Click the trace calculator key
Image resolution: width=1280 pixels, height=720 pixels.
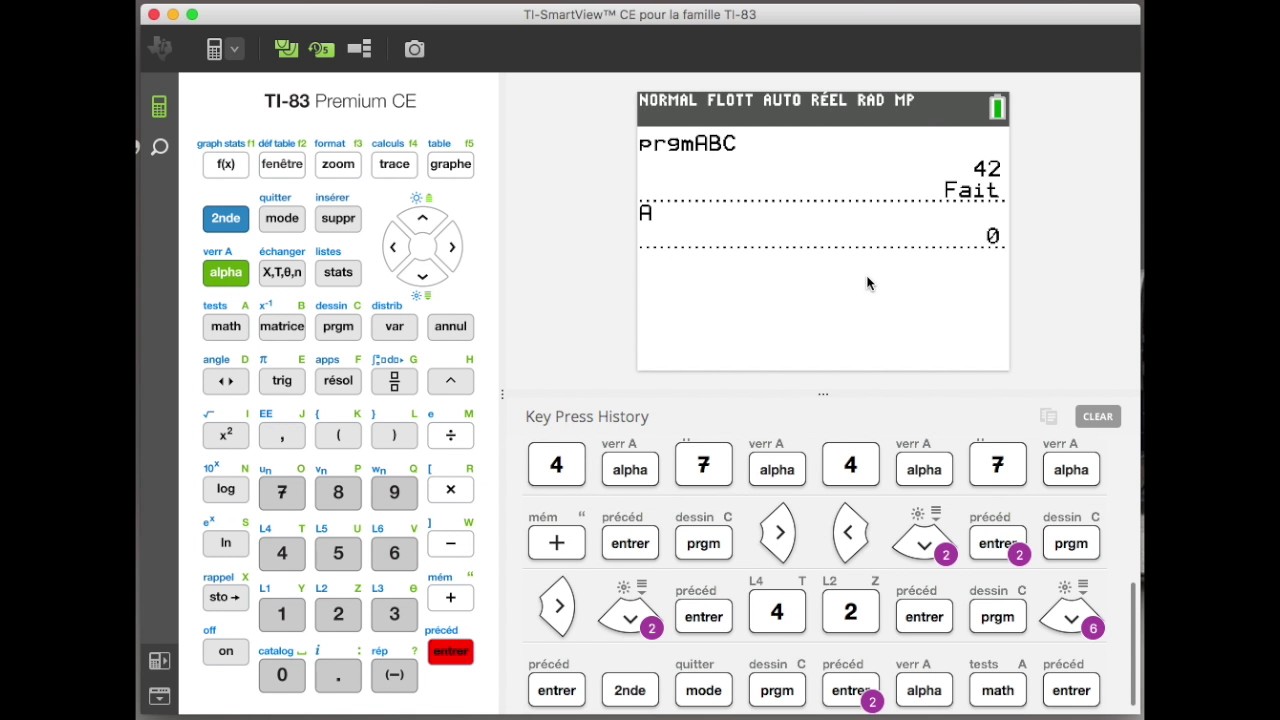[394, 164]
